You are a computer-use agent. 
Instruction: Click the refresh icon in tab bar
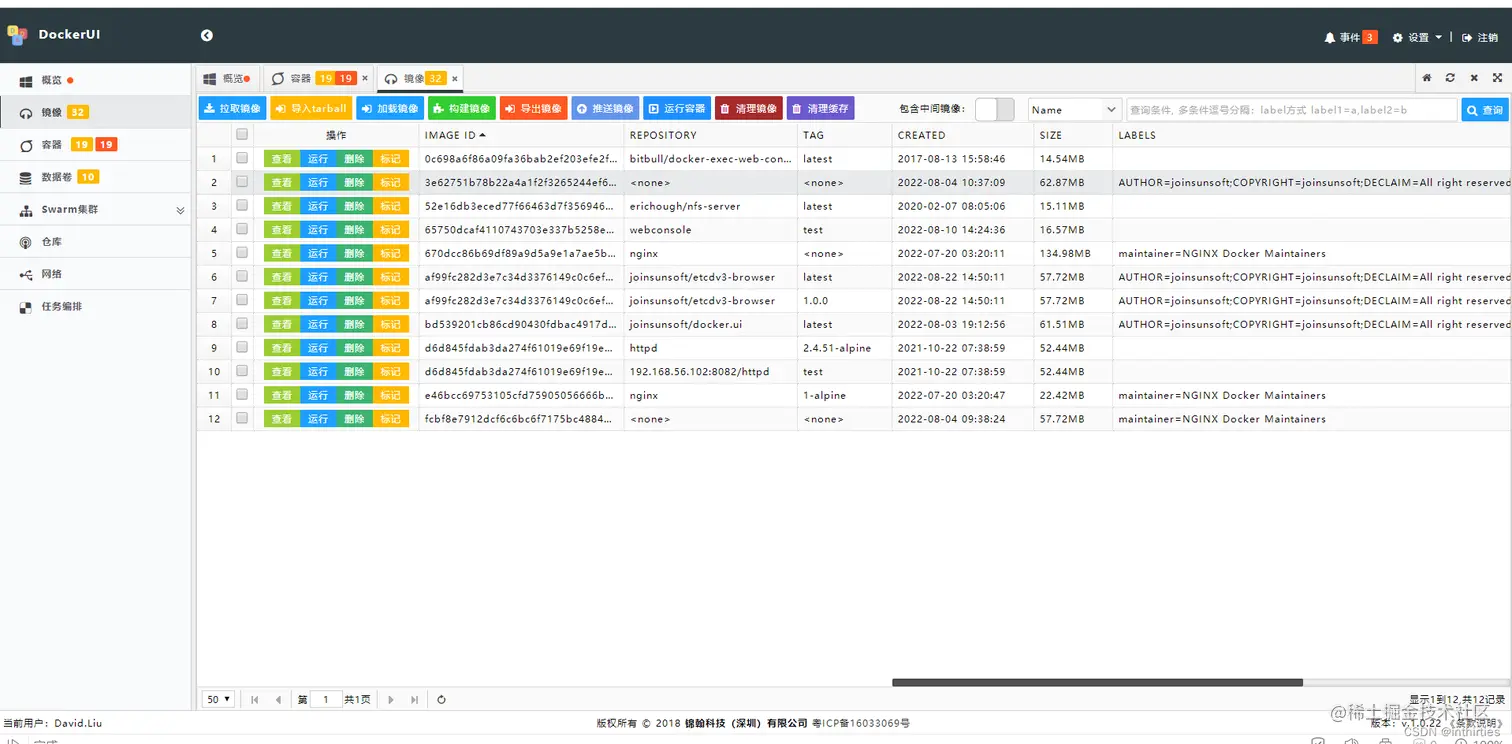[x=1450, y=77]
